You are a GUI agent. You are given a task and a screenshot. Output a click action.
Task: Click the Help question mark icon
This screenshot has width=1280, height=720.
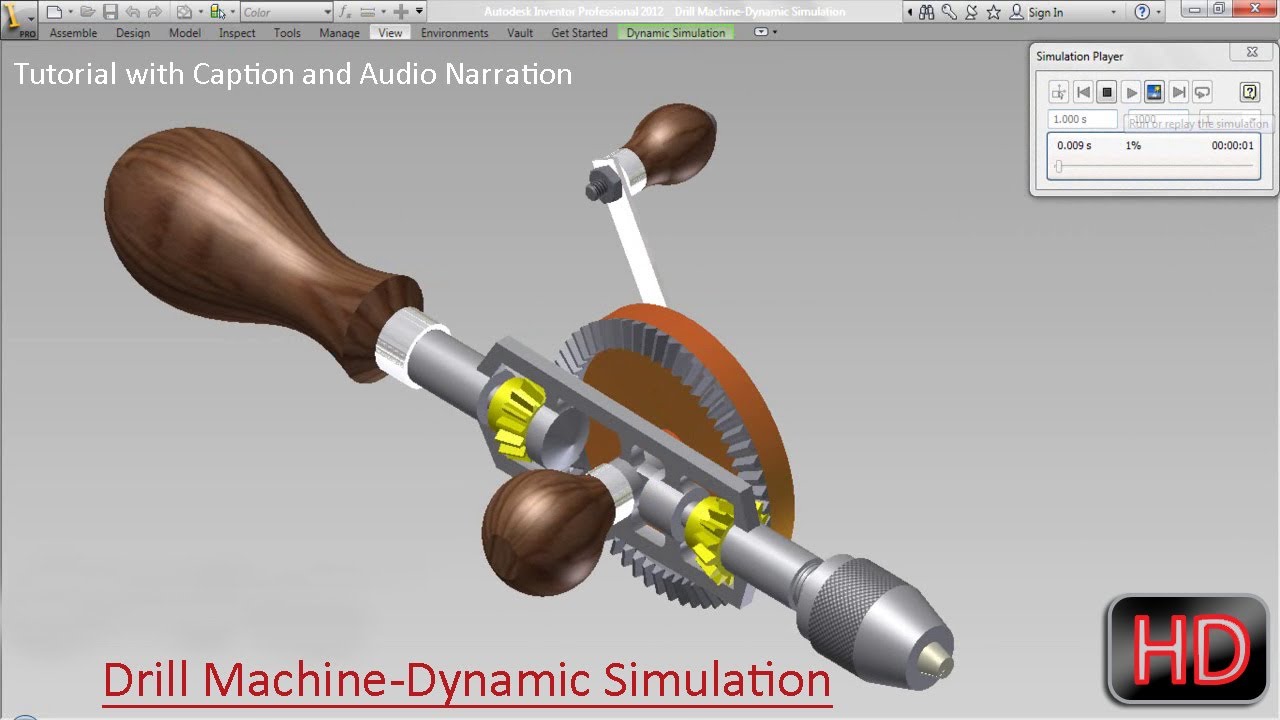[x=1142, y=12]
